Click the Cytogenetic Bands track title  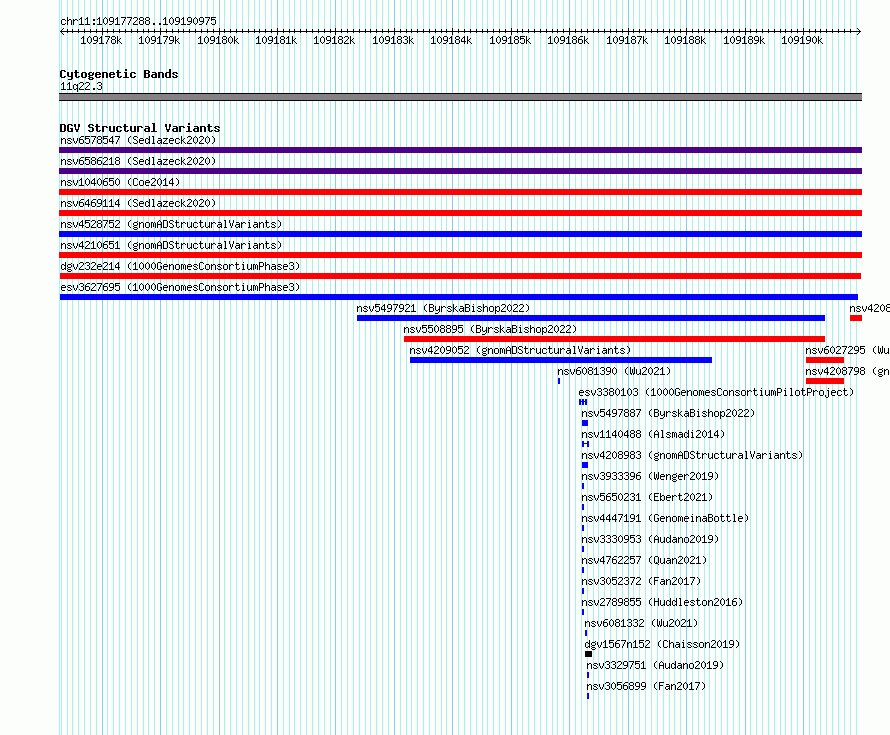click(119, 74)
